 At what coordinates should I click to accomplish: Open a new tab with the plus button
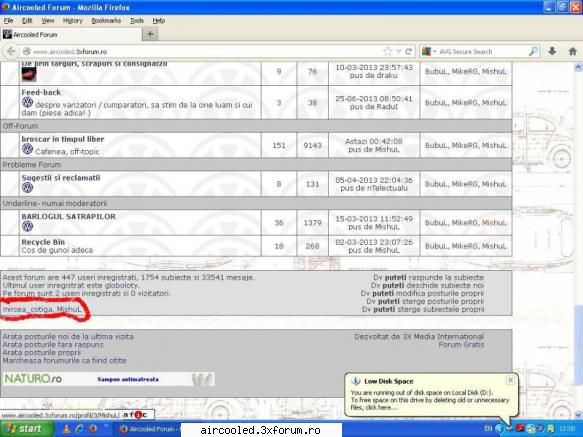coord(150,34)
